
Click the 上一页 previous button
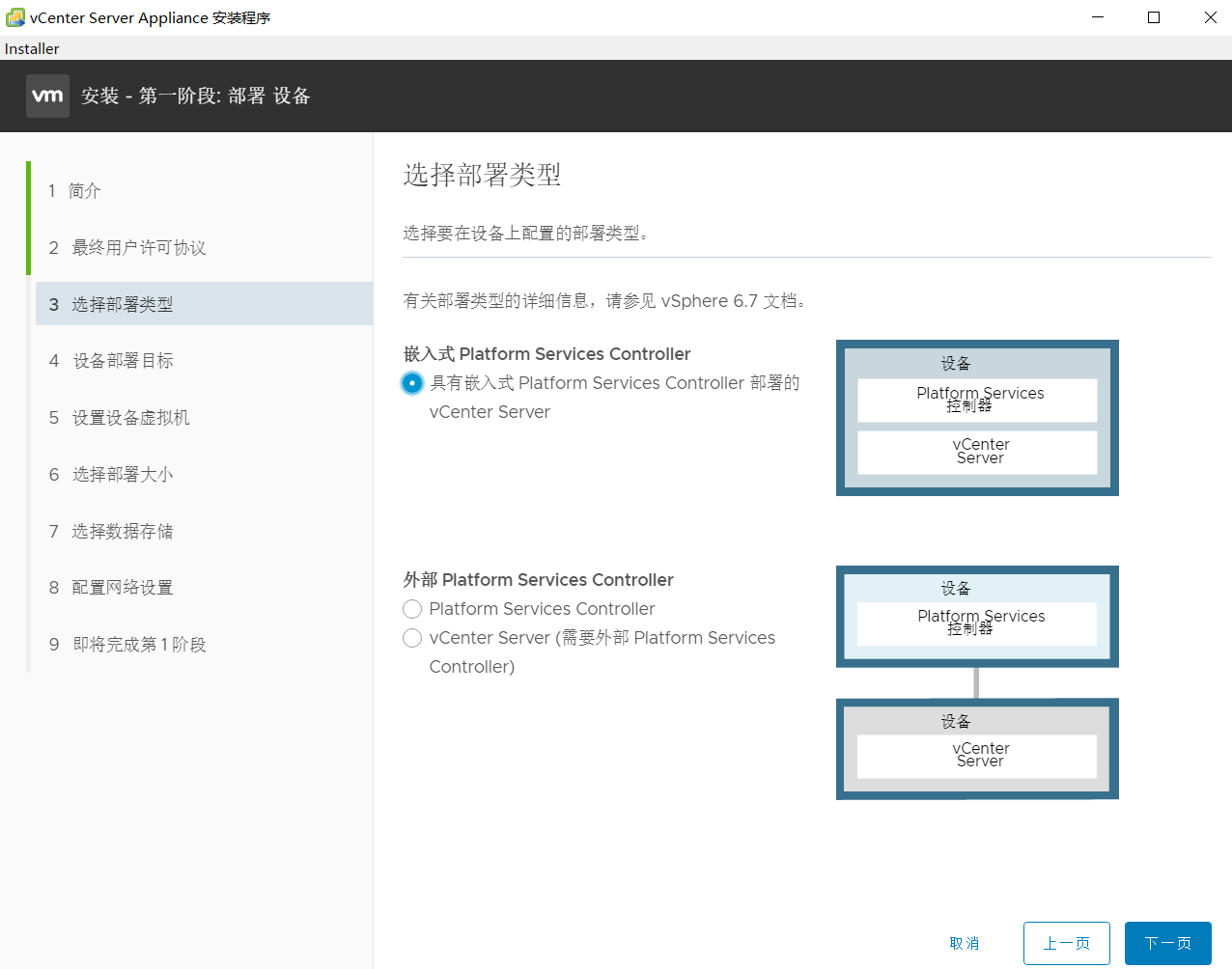click(1067, 943)
